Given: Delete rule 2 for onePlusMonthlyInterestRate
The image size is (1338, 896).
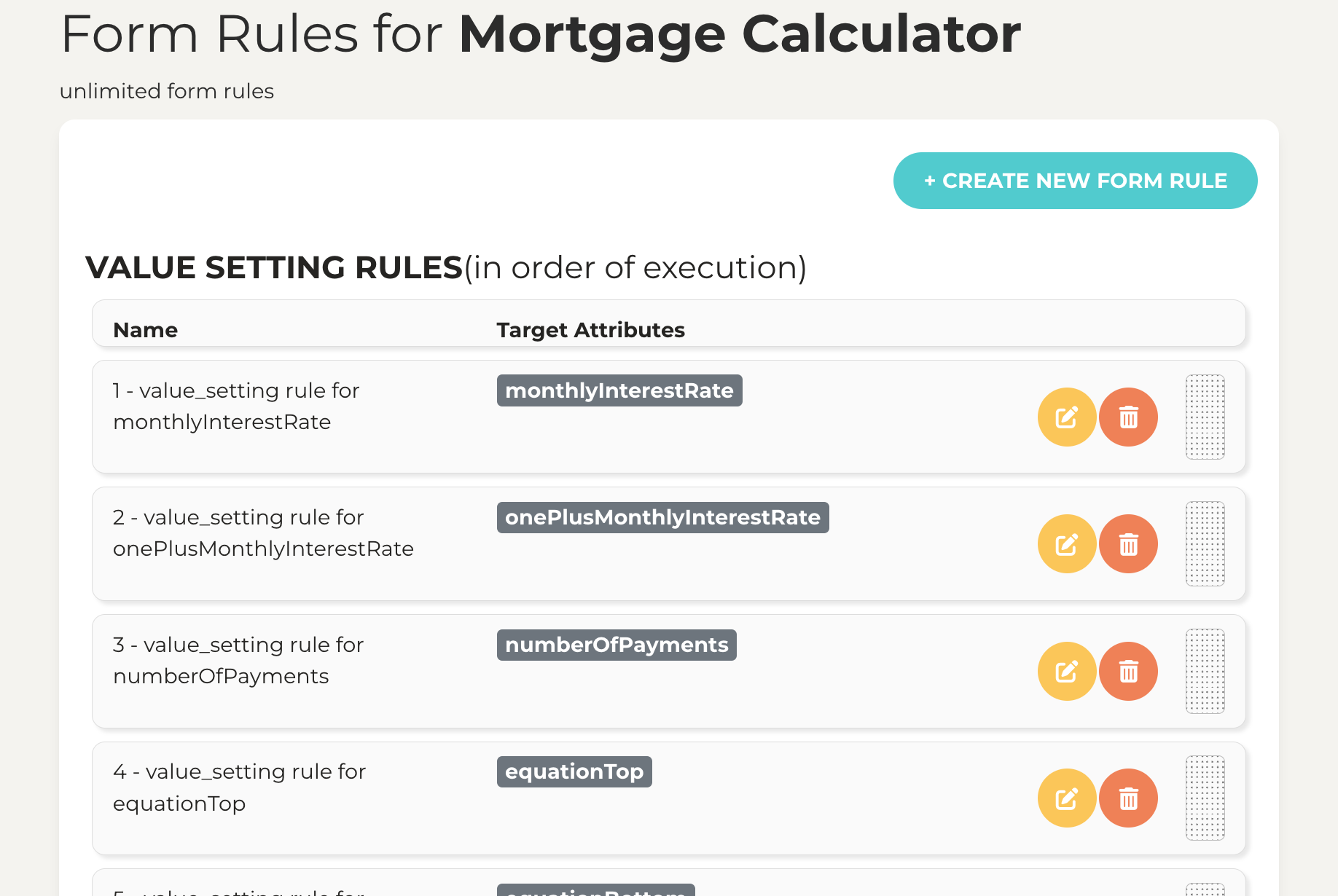Looking at the screenshot, I should coord(1129,543).
